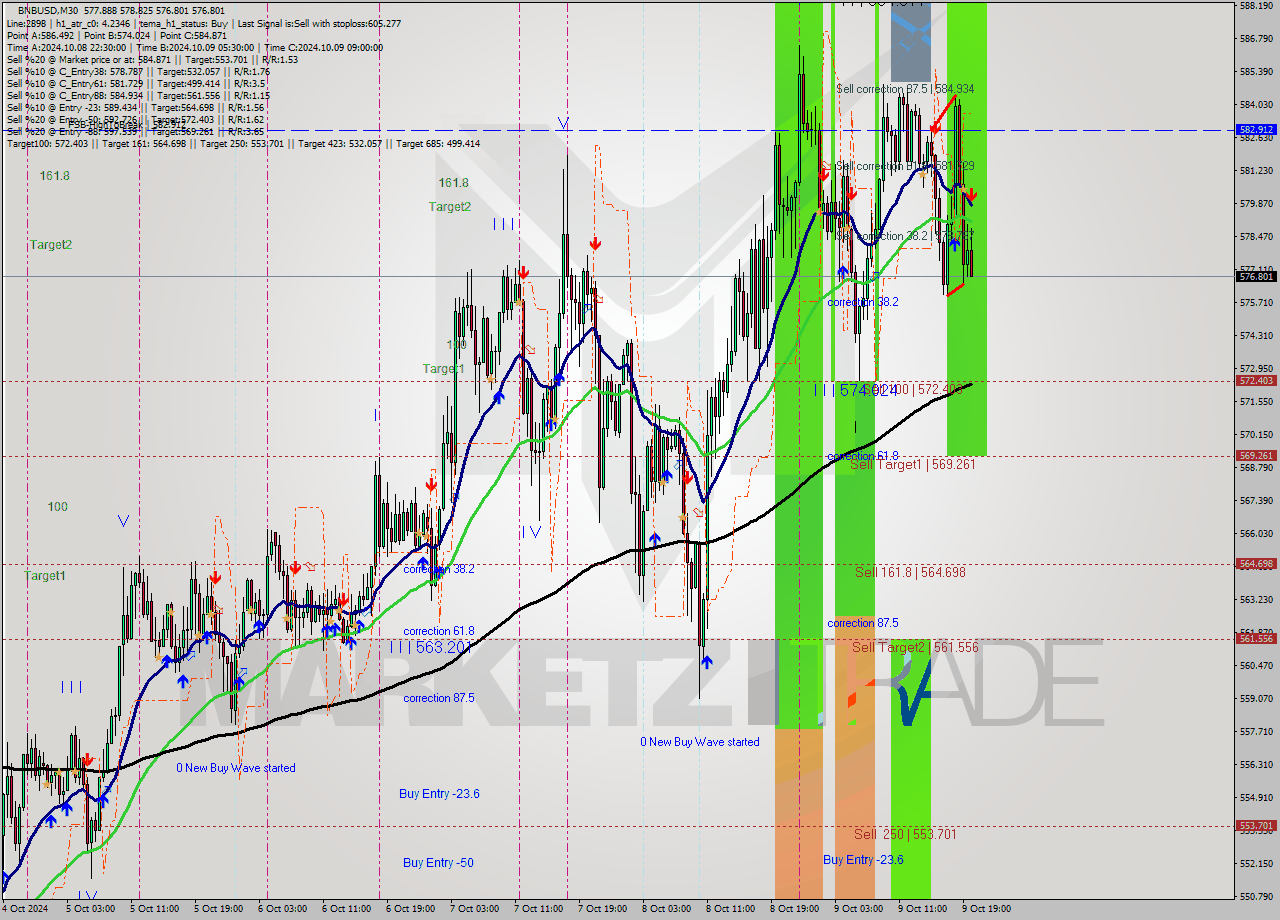This screenshot has width=1280, height=920.
Task: Click the 'Sell correction 87.5 | 584.934' label
Action: click(x=905, y=89)
